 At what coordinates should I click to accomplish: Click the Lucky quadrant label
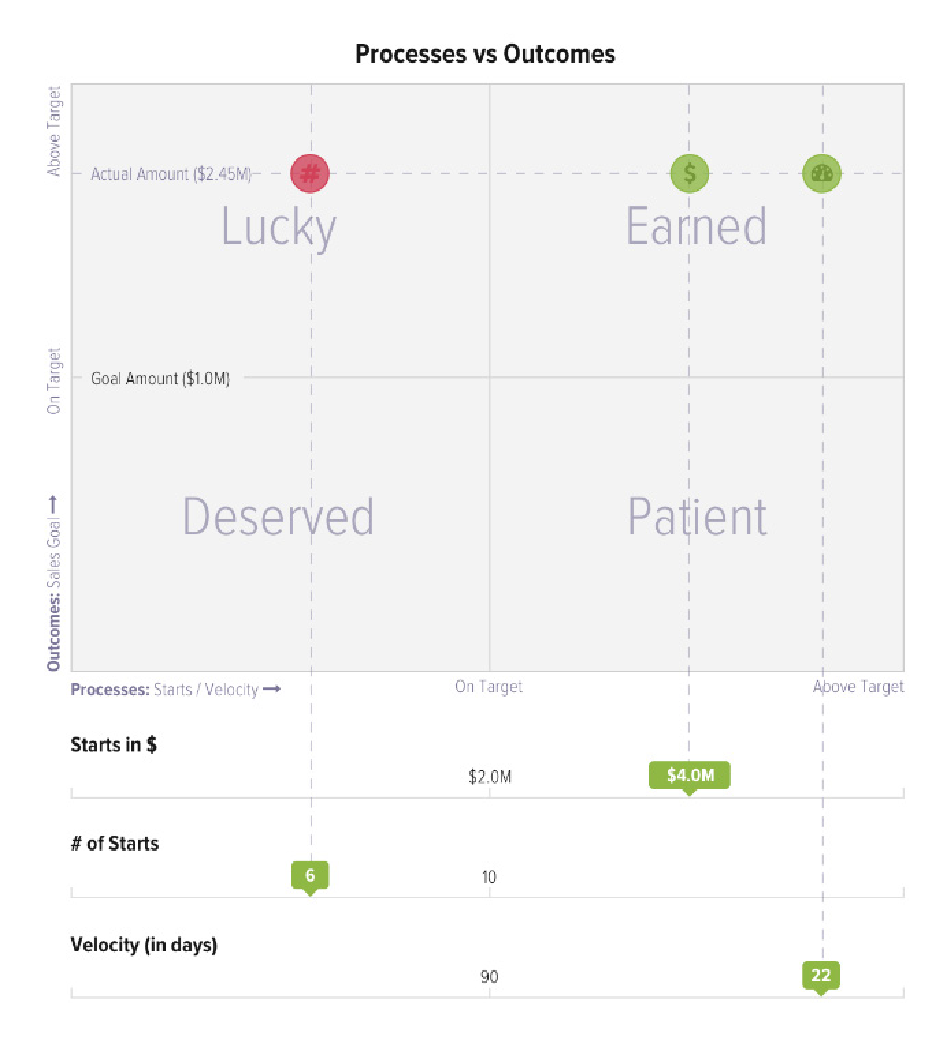[278, 227]
